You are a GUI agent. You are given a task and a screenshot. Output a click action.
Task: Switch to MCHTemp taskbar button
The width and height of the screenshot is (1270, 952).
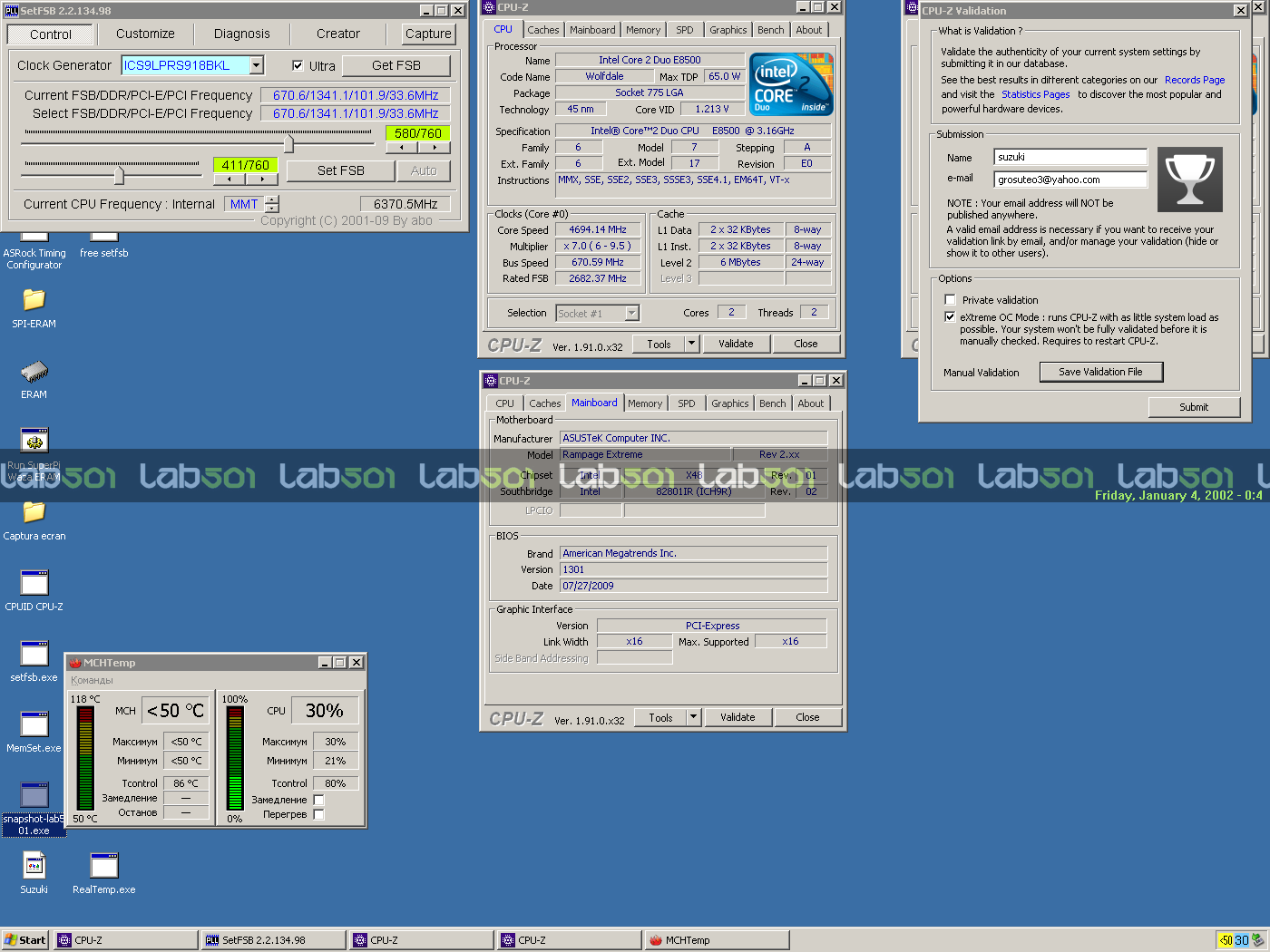coord(717,940)
